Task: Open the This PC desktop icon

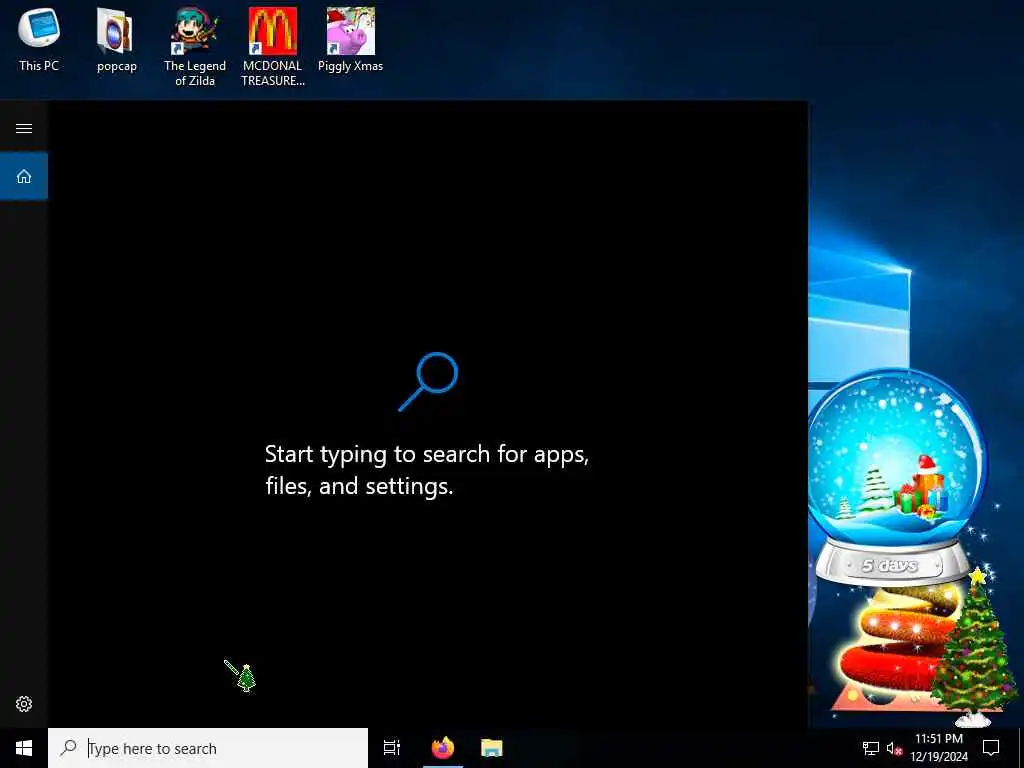Action: tap(39, 39)
